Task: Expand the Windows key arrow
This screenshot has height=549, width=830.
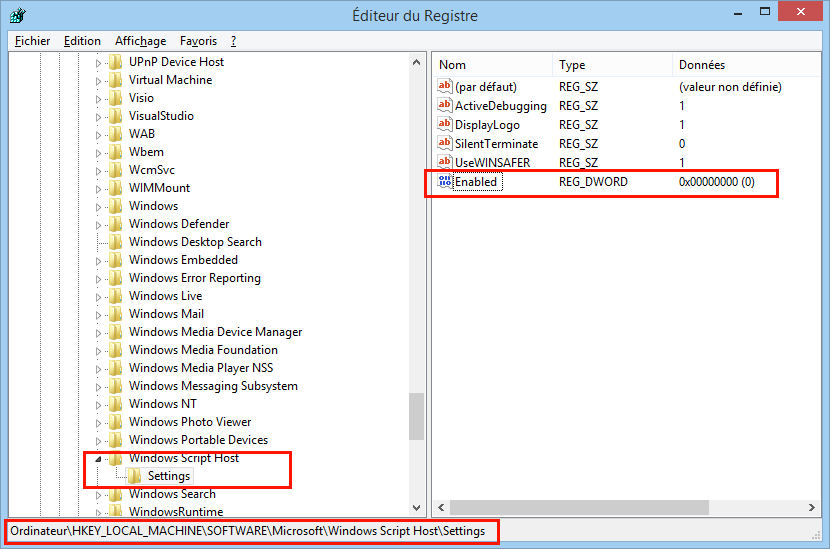Action: coord(98,207)
